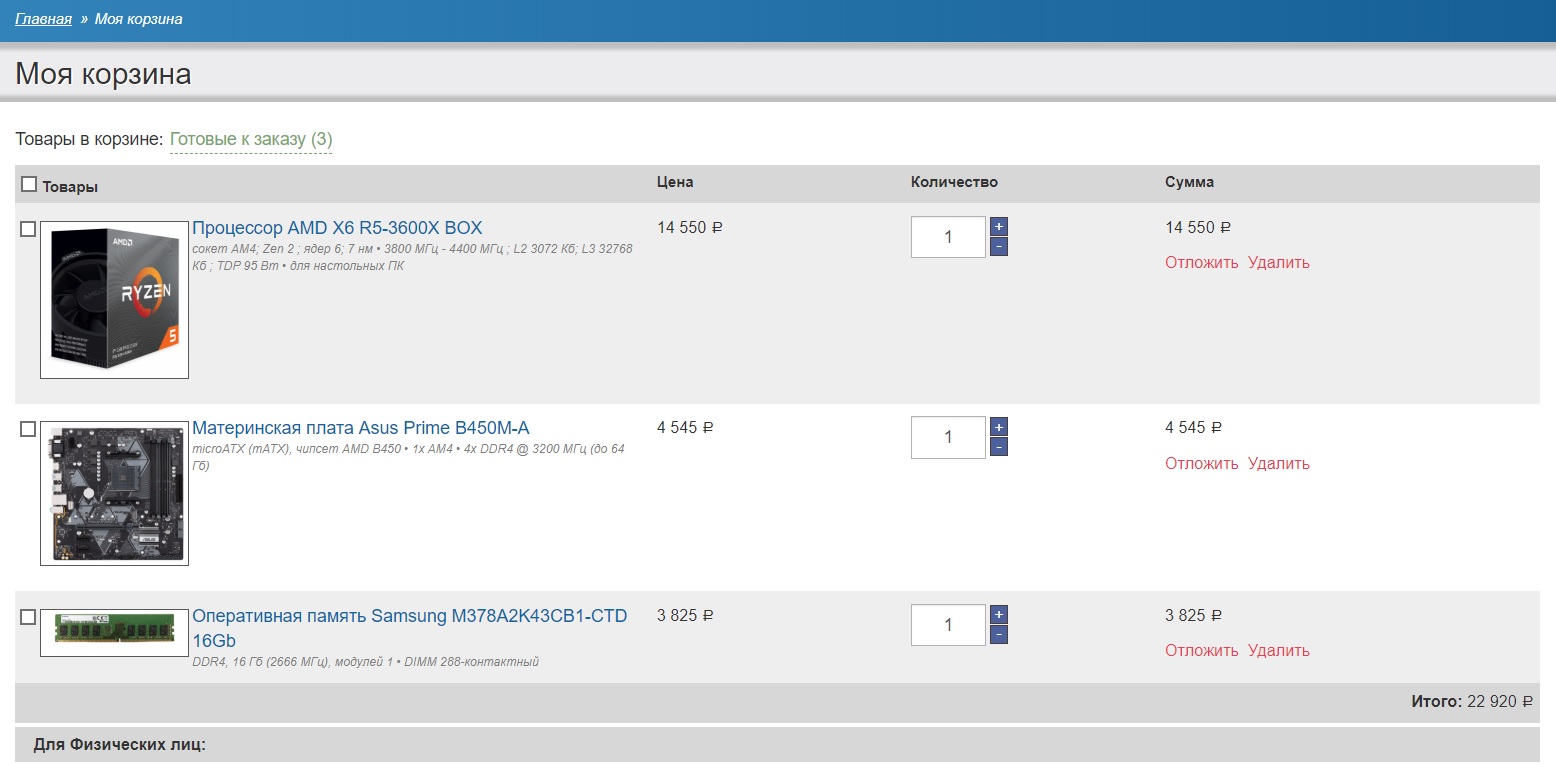1556x765 pixels.
Task: Open the Asus motherboard product image
Action: pos(114,493)
